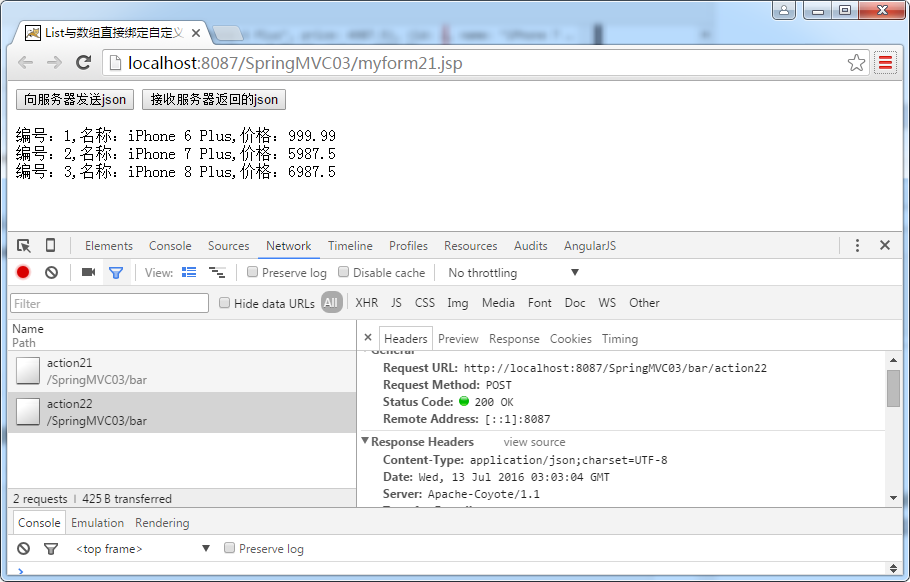Open the Profiles tab
The image size is (910, 582).
pos(408,245)
